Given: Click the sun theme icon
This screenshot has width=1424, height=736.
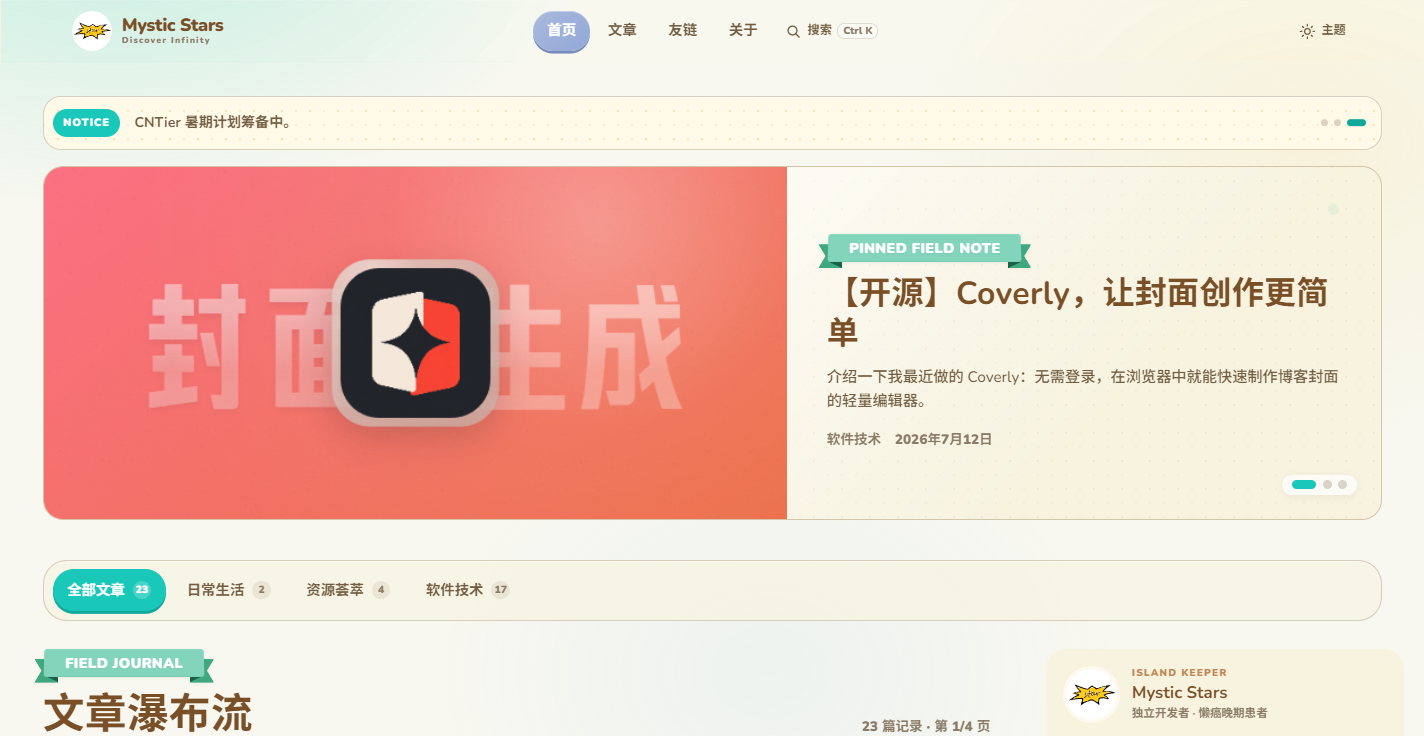Looking at the screenshot, I should tap(1307, 31).
